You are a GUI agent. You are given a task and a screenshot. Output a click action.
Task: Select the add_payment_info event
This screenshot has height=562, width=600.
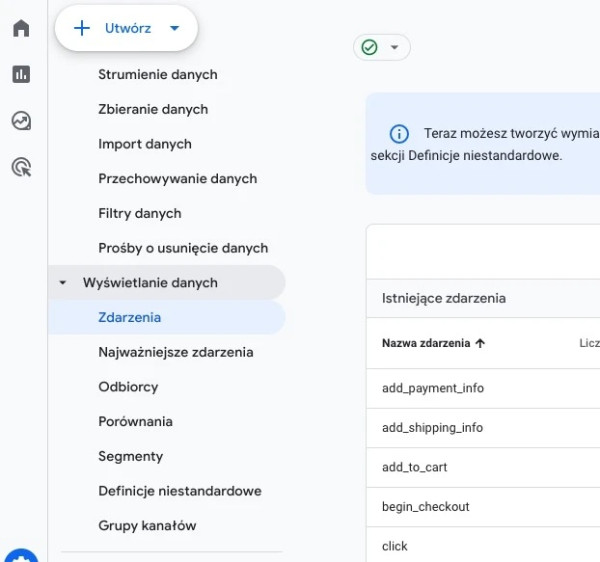click(432, 388)
